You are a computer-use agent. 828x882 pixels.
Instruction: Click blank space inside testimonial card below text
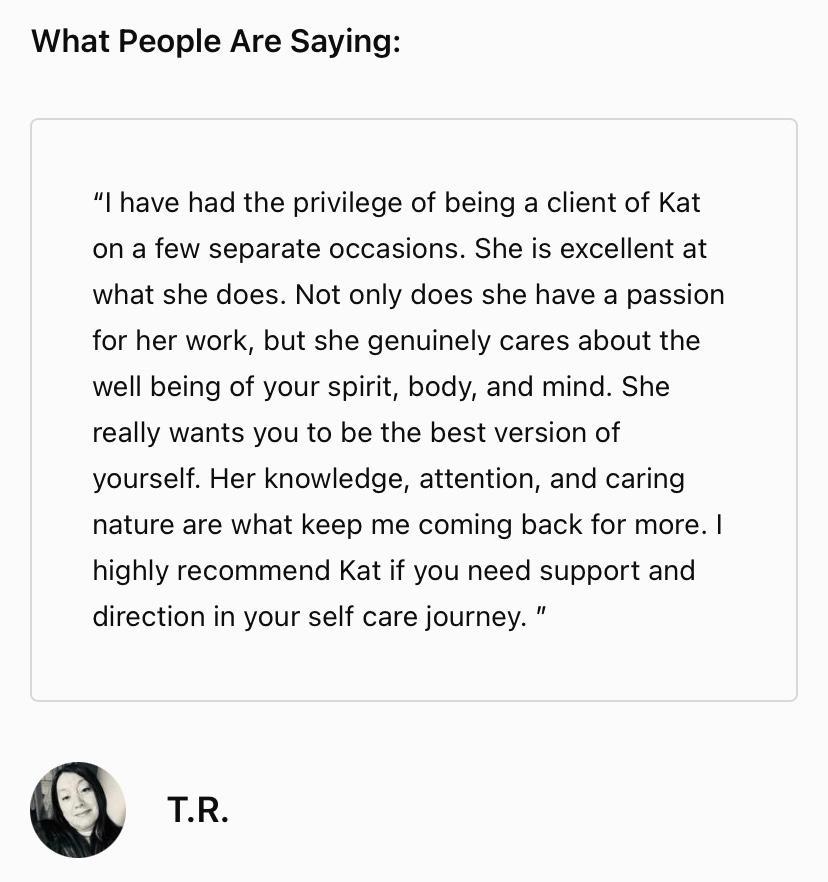click(414, 667)
